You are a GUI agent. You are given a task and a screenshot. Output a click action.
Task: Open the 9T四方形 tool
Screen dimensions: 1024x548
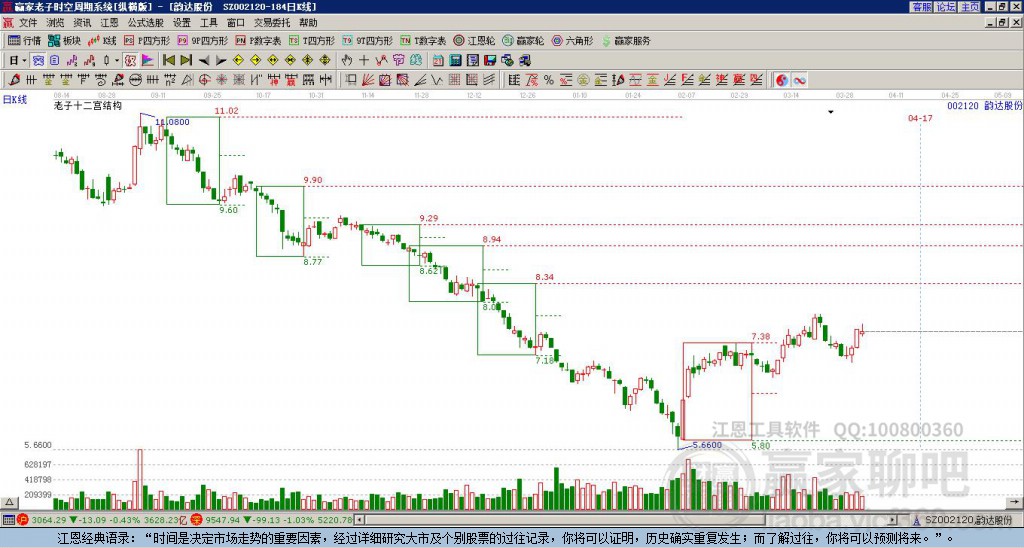click(368, 40)
